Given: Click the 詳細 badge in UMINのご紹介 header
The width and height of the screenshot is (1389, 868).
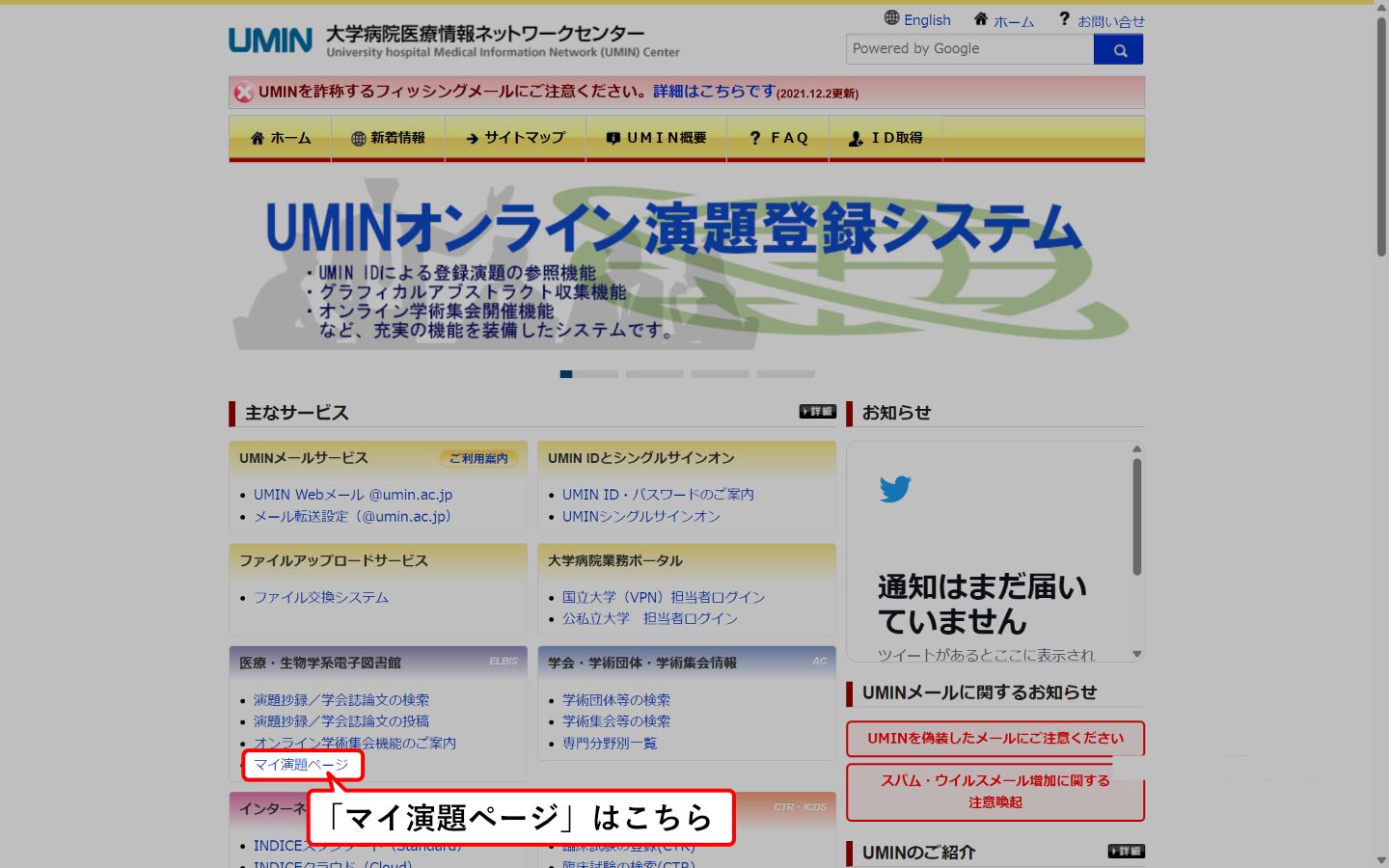Looking at the screenshot, I should pos(1126,852).
